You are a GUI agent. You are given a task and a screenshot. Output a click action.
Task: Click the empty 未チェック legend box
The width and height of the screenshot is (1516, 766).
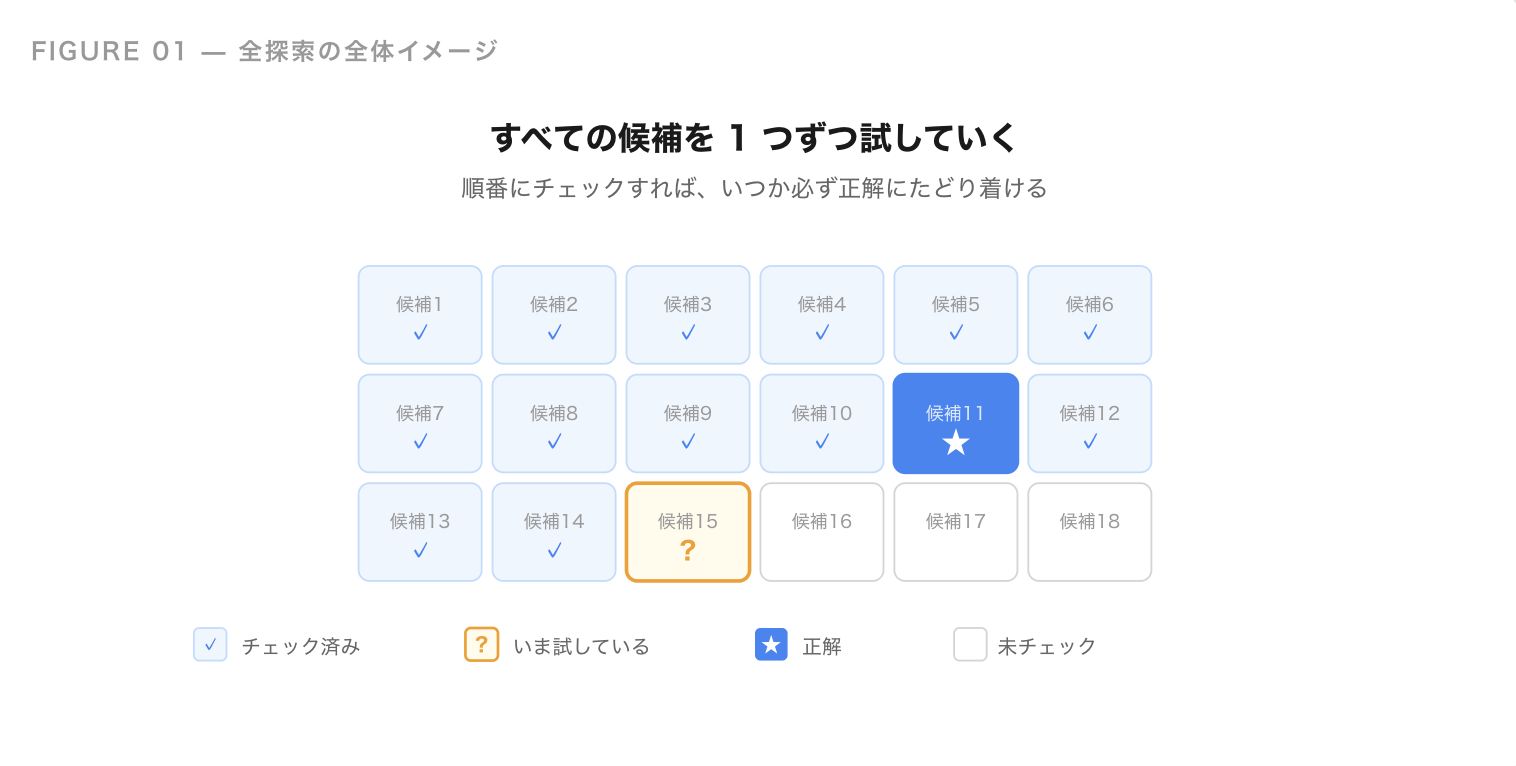(x=970, y=645)
